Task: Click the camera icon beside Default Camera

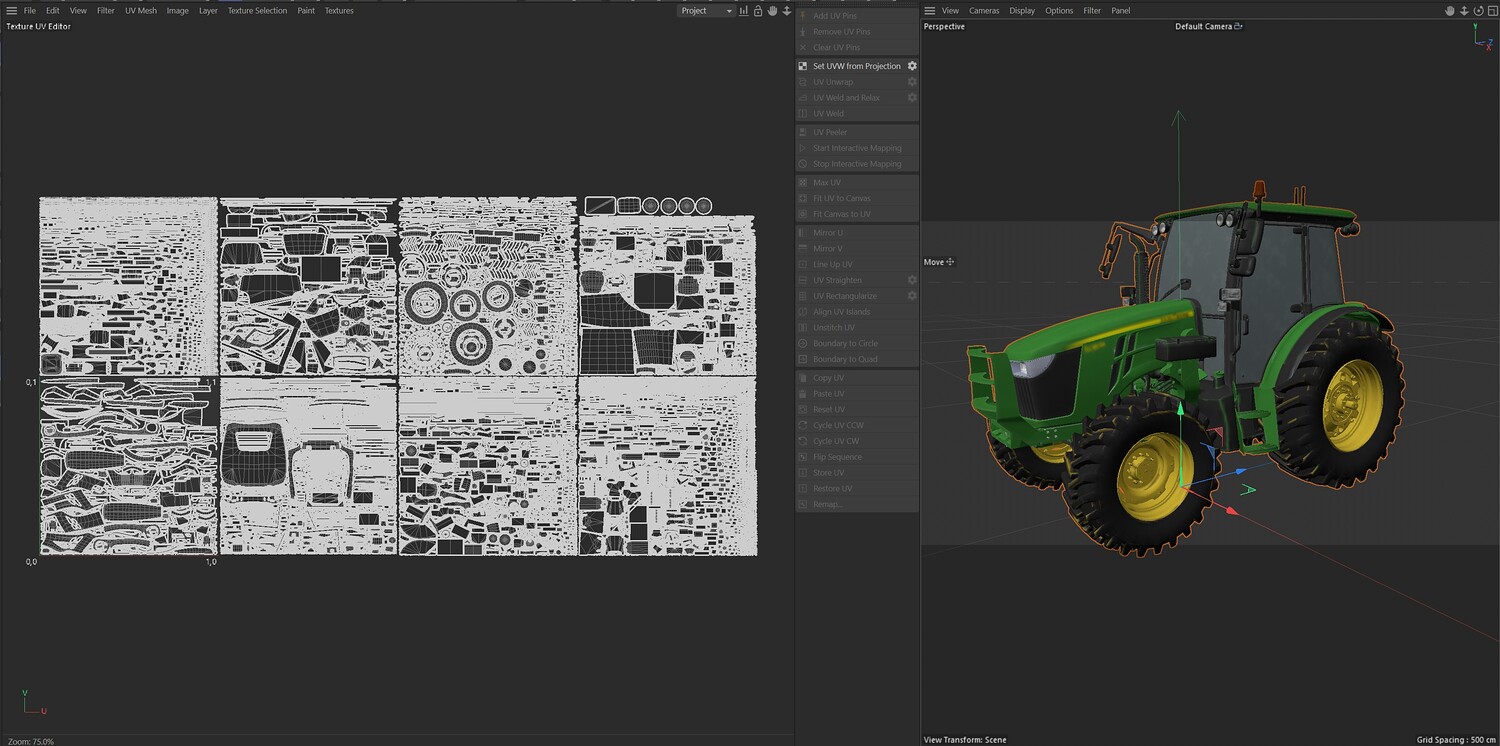Action: pos(1238,26)
